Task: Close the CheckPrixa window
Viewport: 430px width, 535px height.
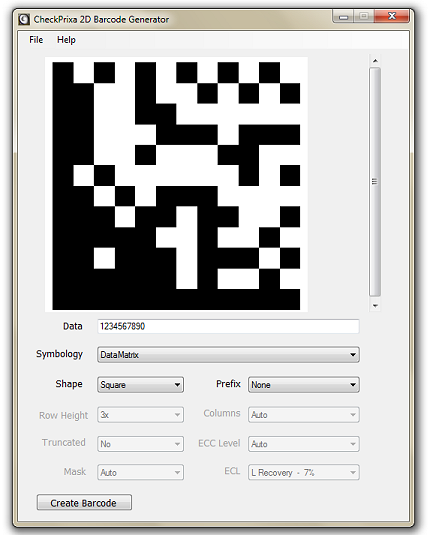Action: pos(391,16)
